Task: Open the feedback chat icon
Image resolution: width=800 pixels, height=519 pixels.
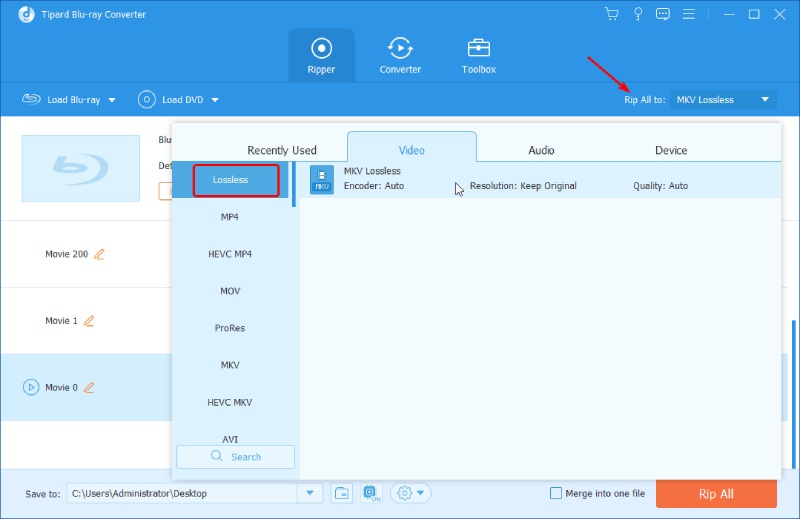Action: coord(663,14)
